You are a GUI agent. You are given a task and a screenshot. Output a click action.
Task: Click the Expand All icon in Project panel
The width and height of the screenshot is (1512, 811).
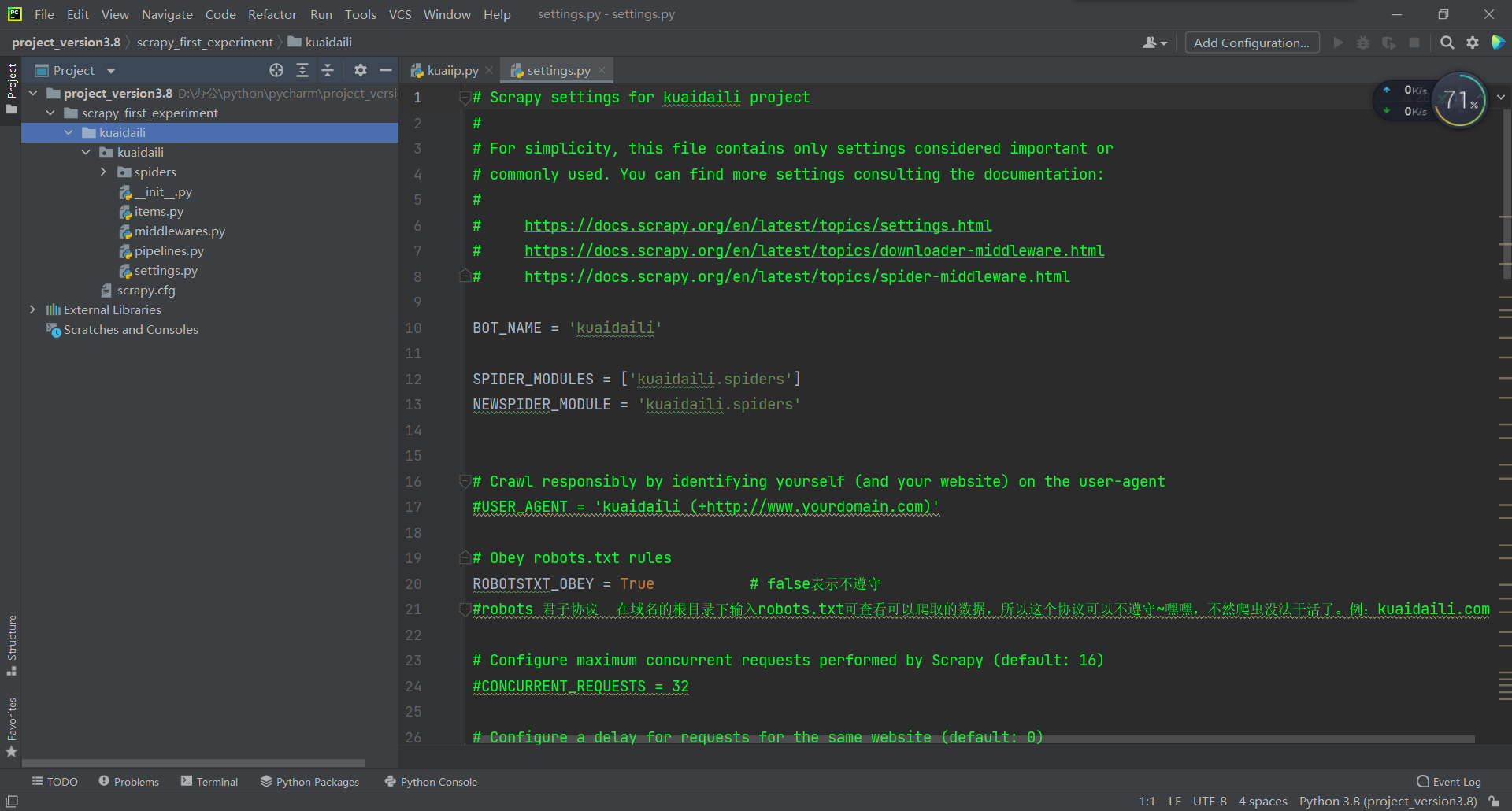(x=302, y=70)
